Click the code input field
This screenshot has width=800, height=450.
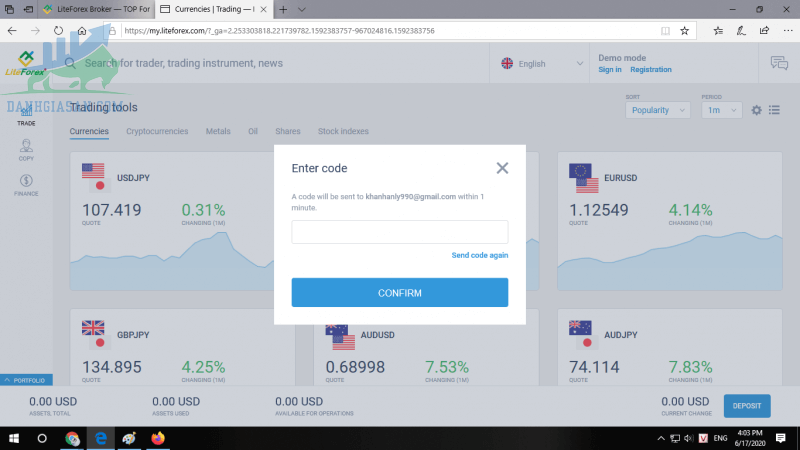click(x=399, y=232)
